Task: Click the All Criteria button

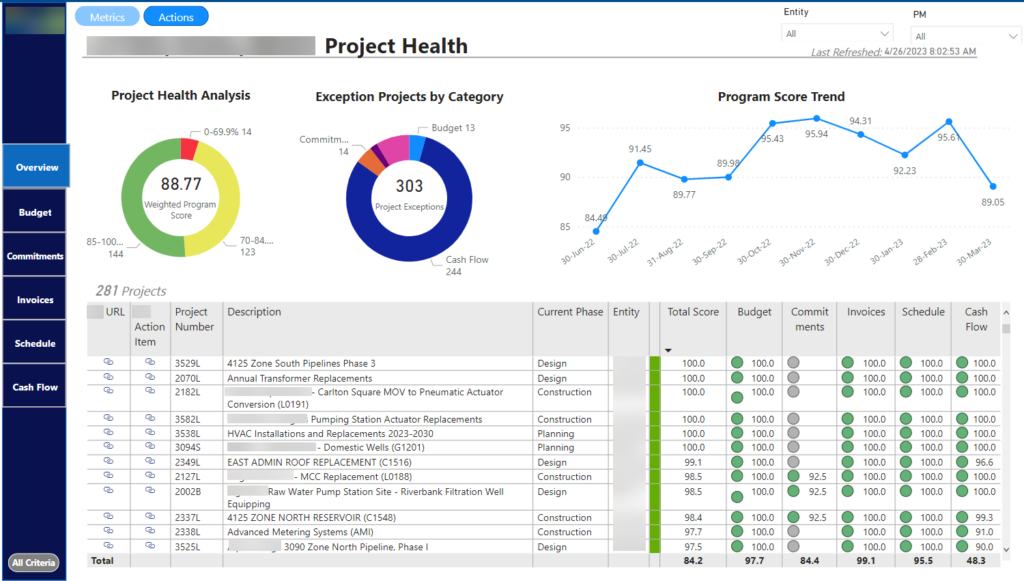Action: pyautogui.click(x=32, y=562)
